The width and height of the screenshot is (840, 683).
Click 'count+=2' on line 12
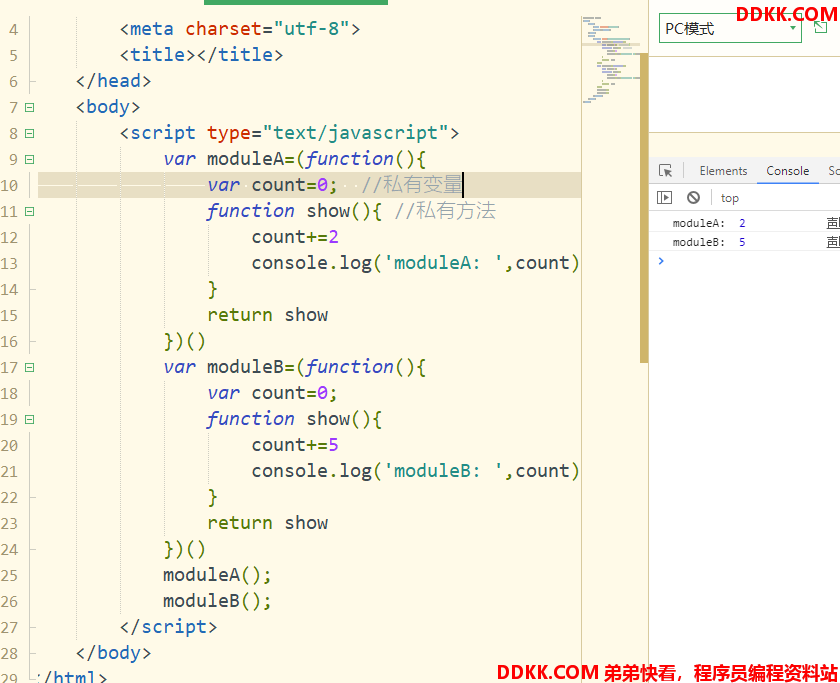295,237
